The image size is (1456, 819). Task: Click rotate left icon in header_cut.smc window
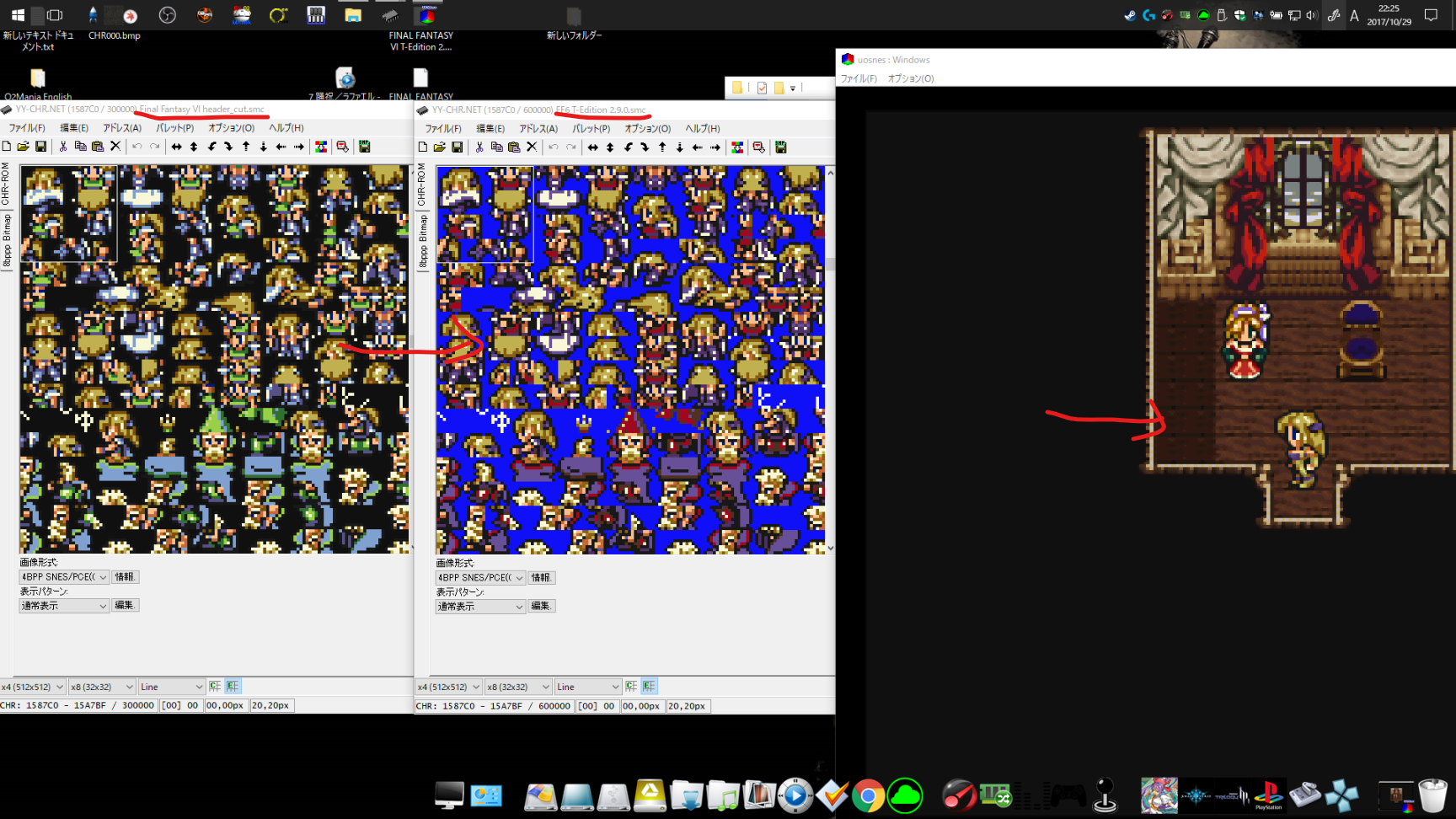(x=211, y=147)
